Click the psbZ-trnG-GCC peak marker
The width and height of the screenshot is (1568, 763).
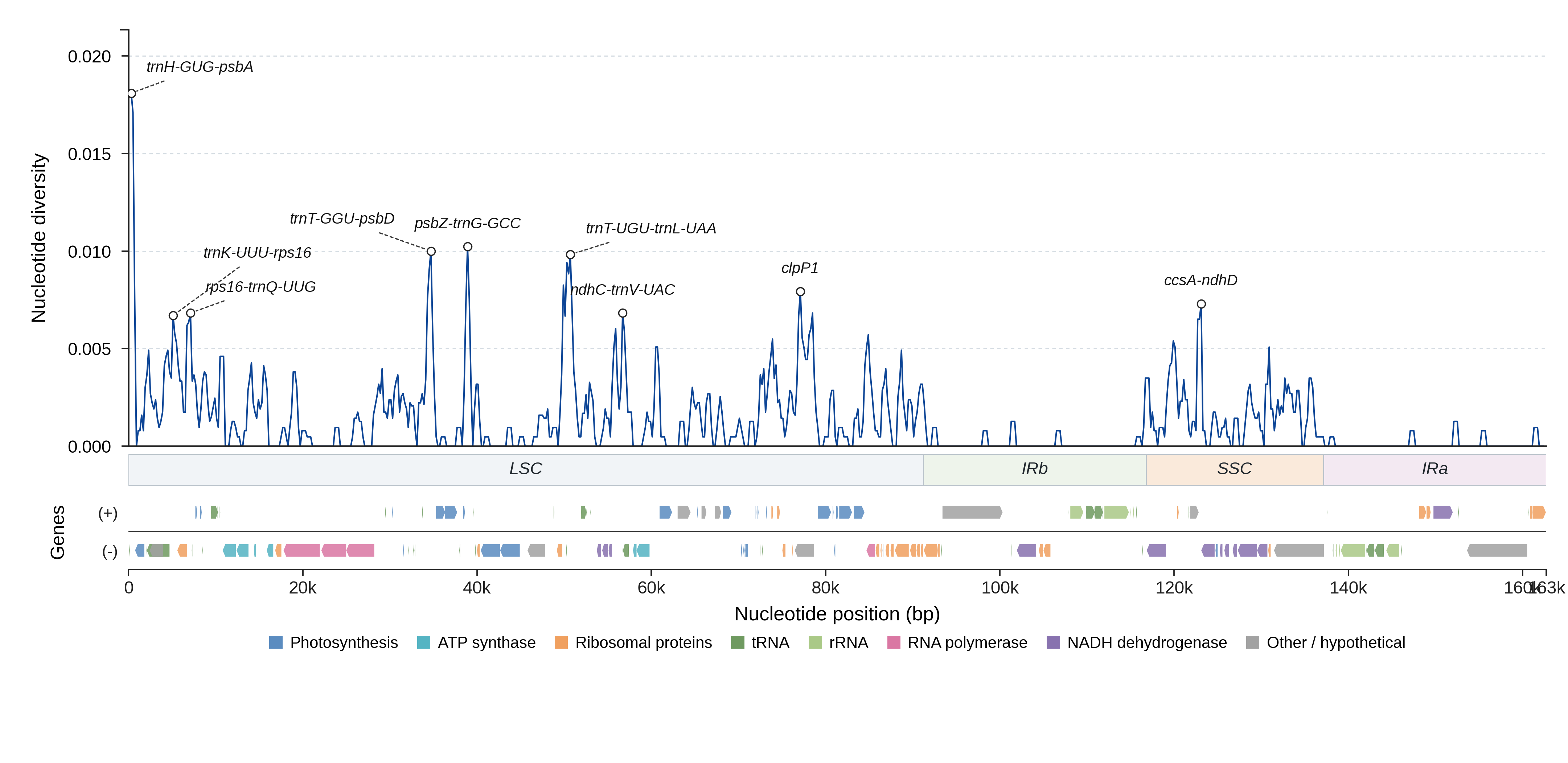pos(468,246)
